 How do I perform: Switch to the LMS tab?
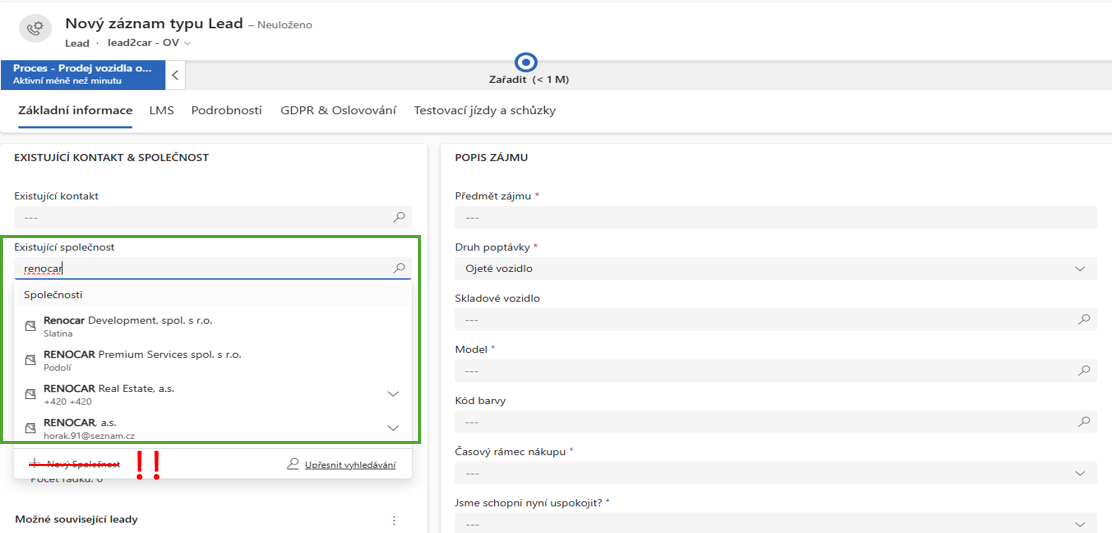point(161,111)
